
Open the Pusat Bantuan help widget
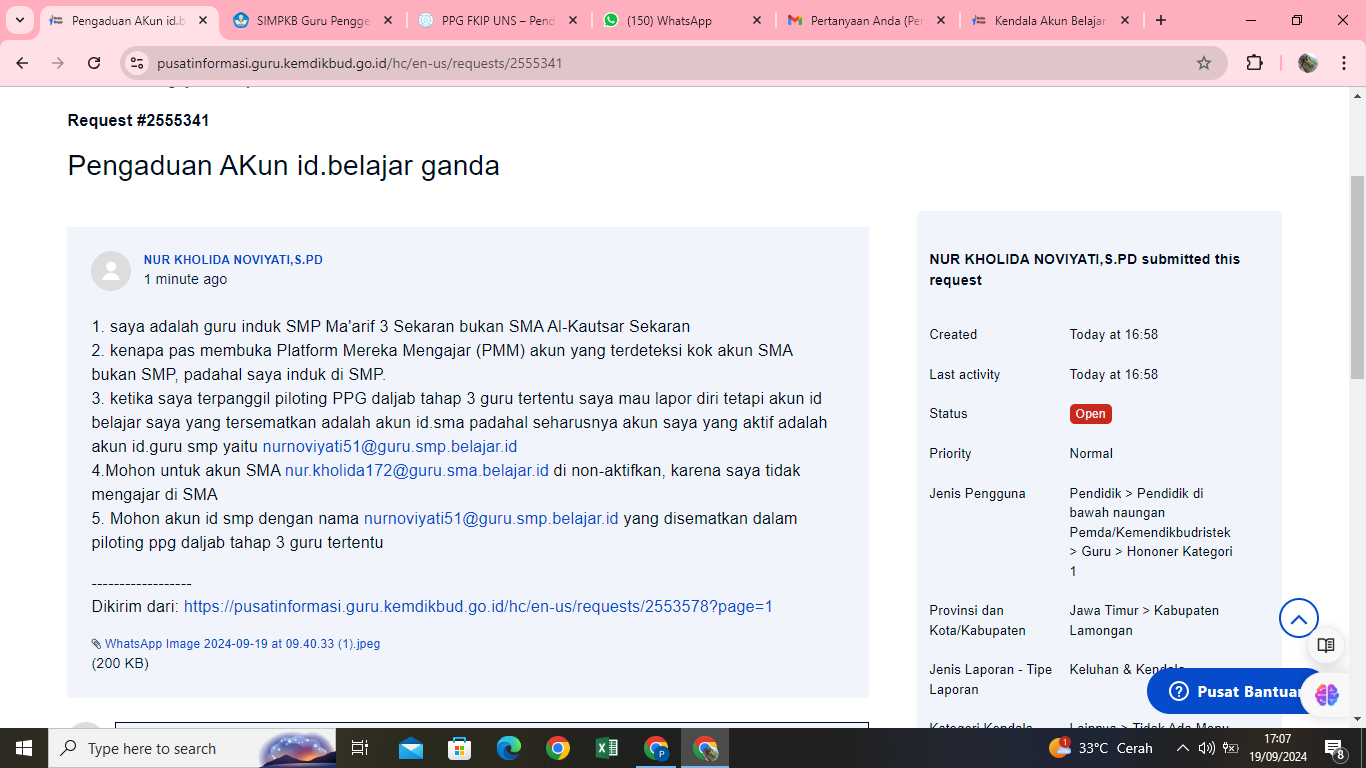coord(1238,692)
